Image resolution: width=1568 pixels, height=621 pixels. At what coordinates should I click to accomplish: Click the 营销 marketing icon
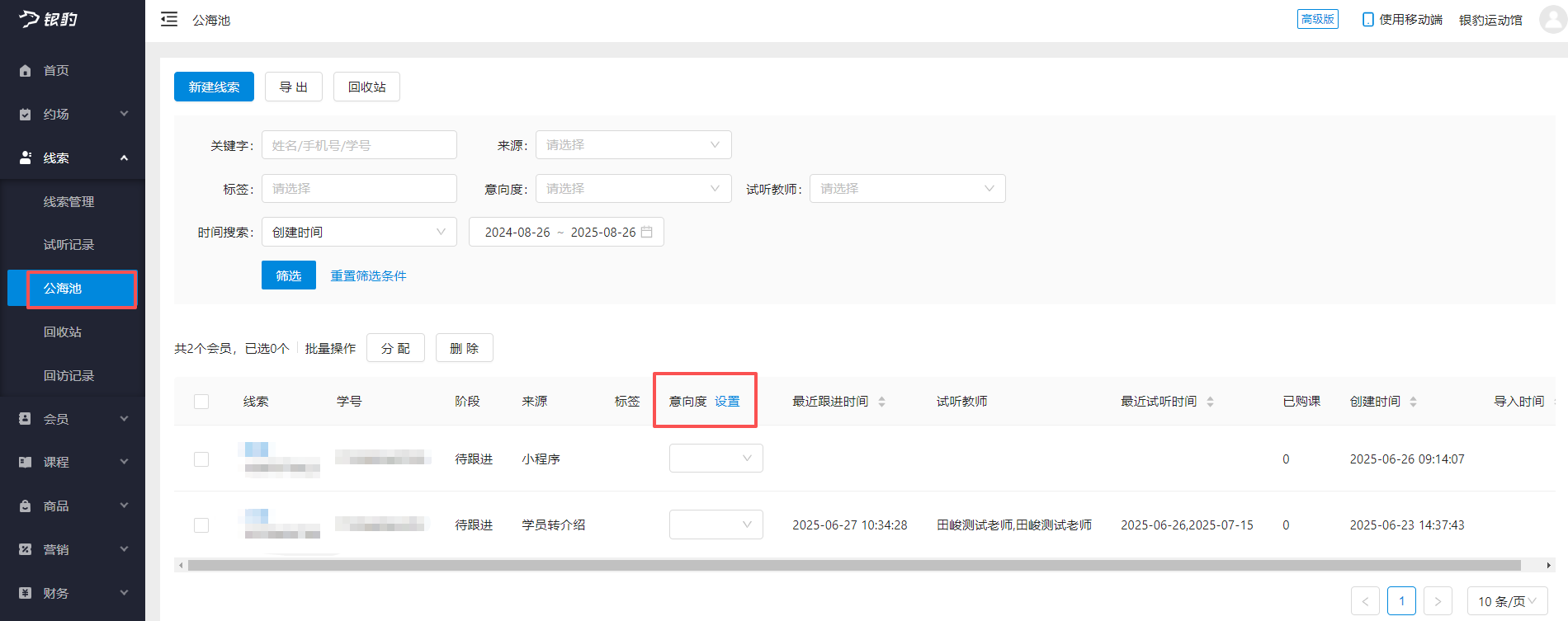click(x=26, y=549)
